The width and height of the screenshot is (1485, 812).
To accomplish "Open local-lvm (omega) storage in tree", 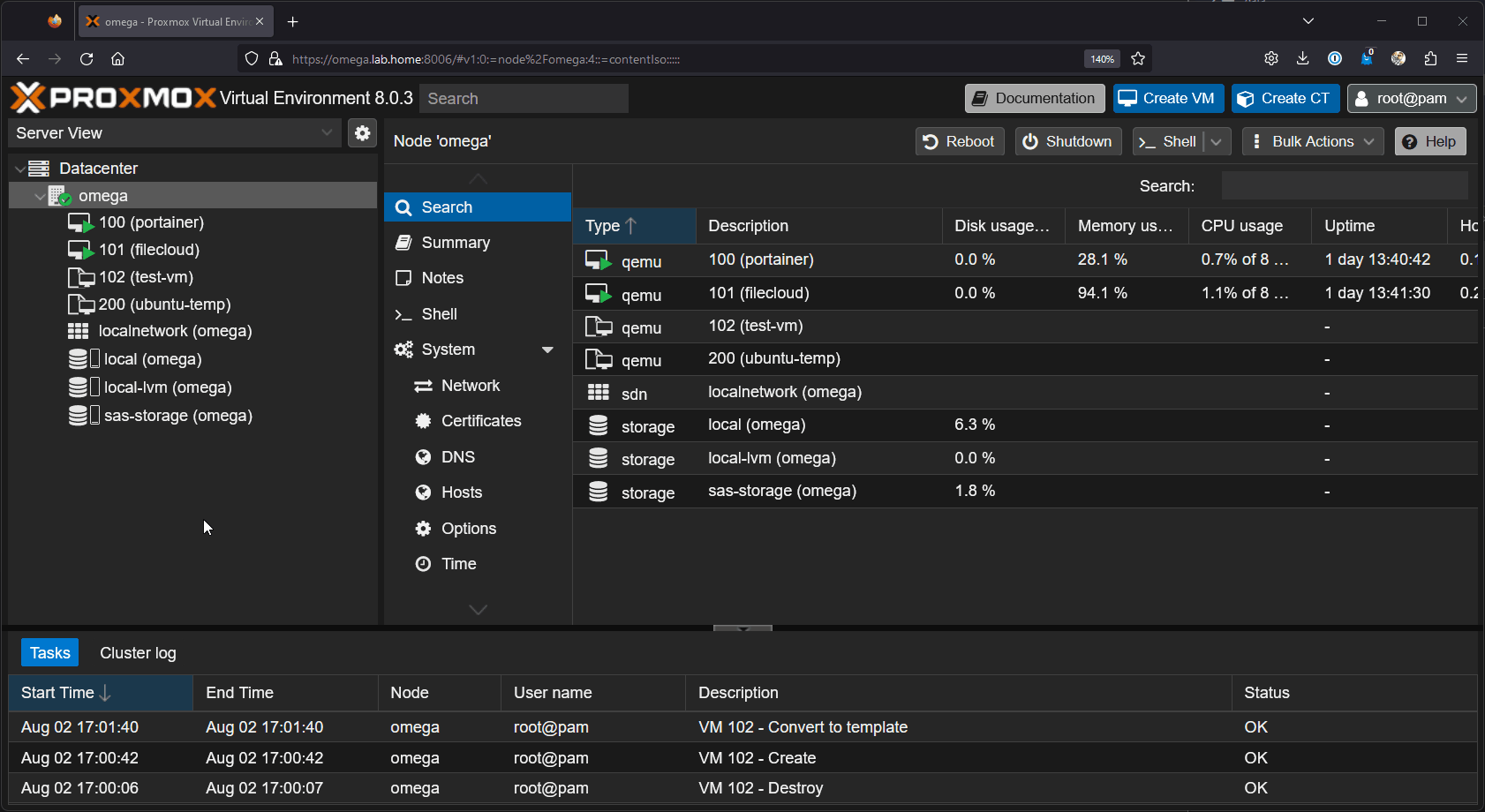I will pos(168,387).
